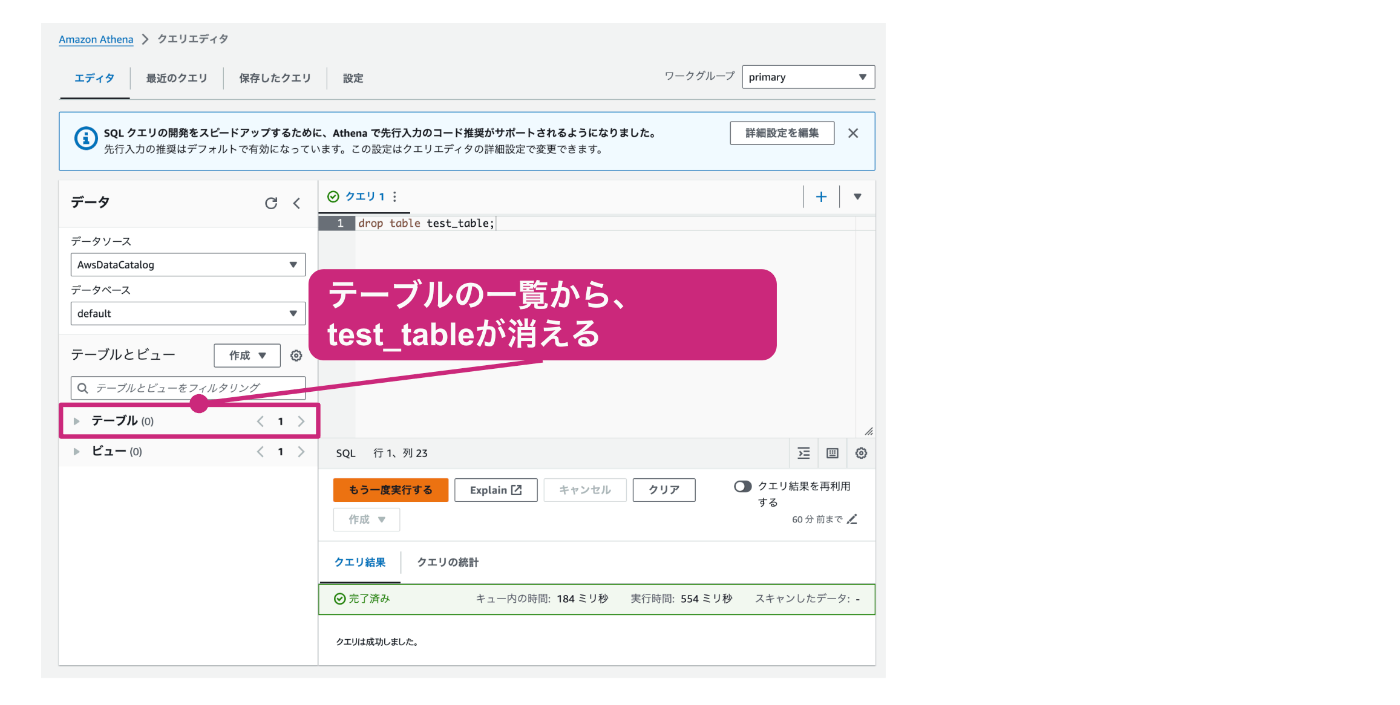Show keyboard shortcuts icon
The image size is (1400, 705).
pyautogui.click(x=832, y=453)
